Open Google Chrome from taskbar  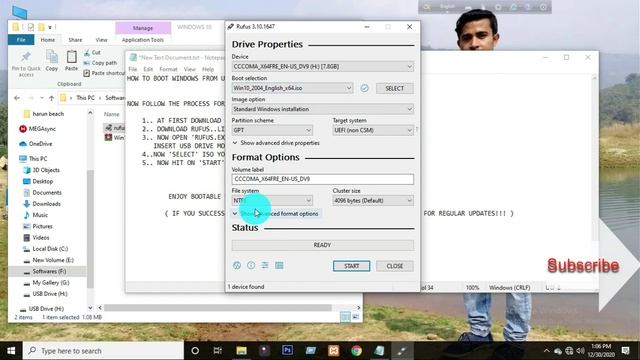[356, 351]
